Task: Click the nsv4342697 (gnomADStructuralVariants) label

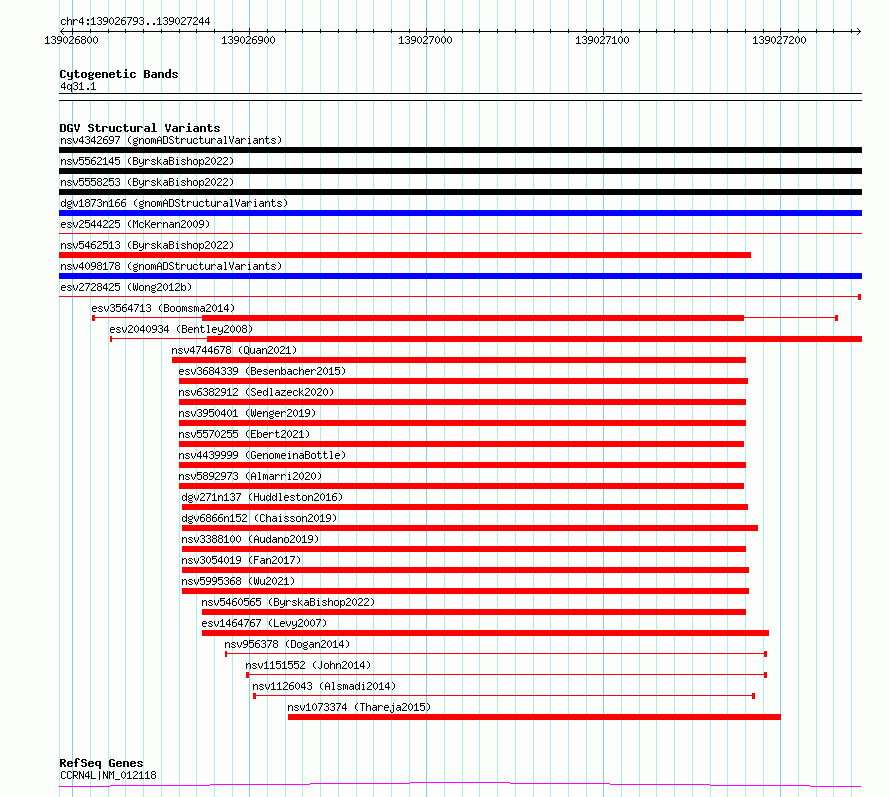Action: tap(171, 140)
